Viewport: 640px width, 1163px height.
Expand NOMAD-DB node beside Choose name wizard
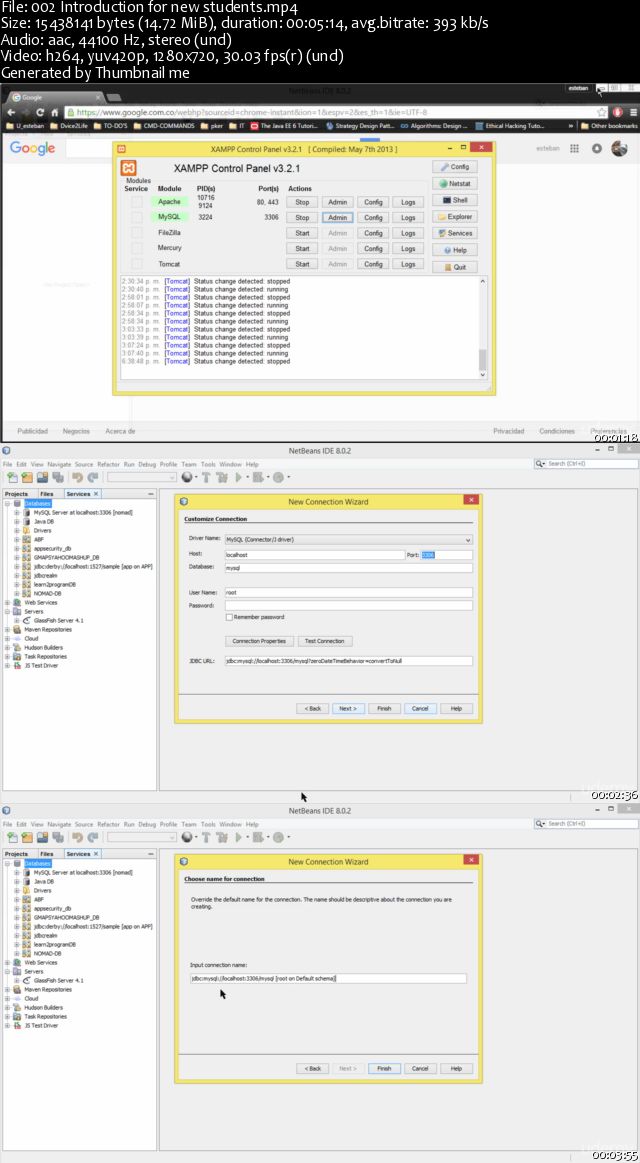point(16,953)
